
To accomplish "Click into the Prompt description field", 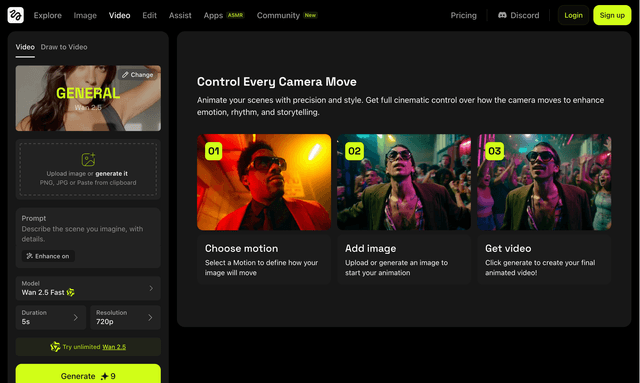I will click(88, 234).
